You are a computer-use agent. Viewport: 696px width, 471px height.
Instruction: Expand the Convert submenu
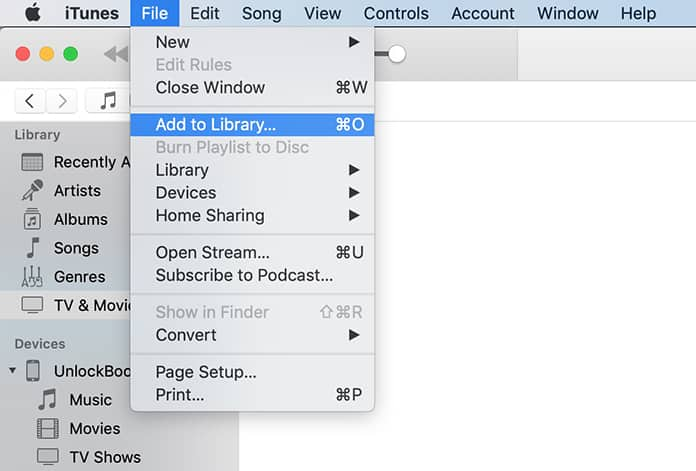(252, 335)
